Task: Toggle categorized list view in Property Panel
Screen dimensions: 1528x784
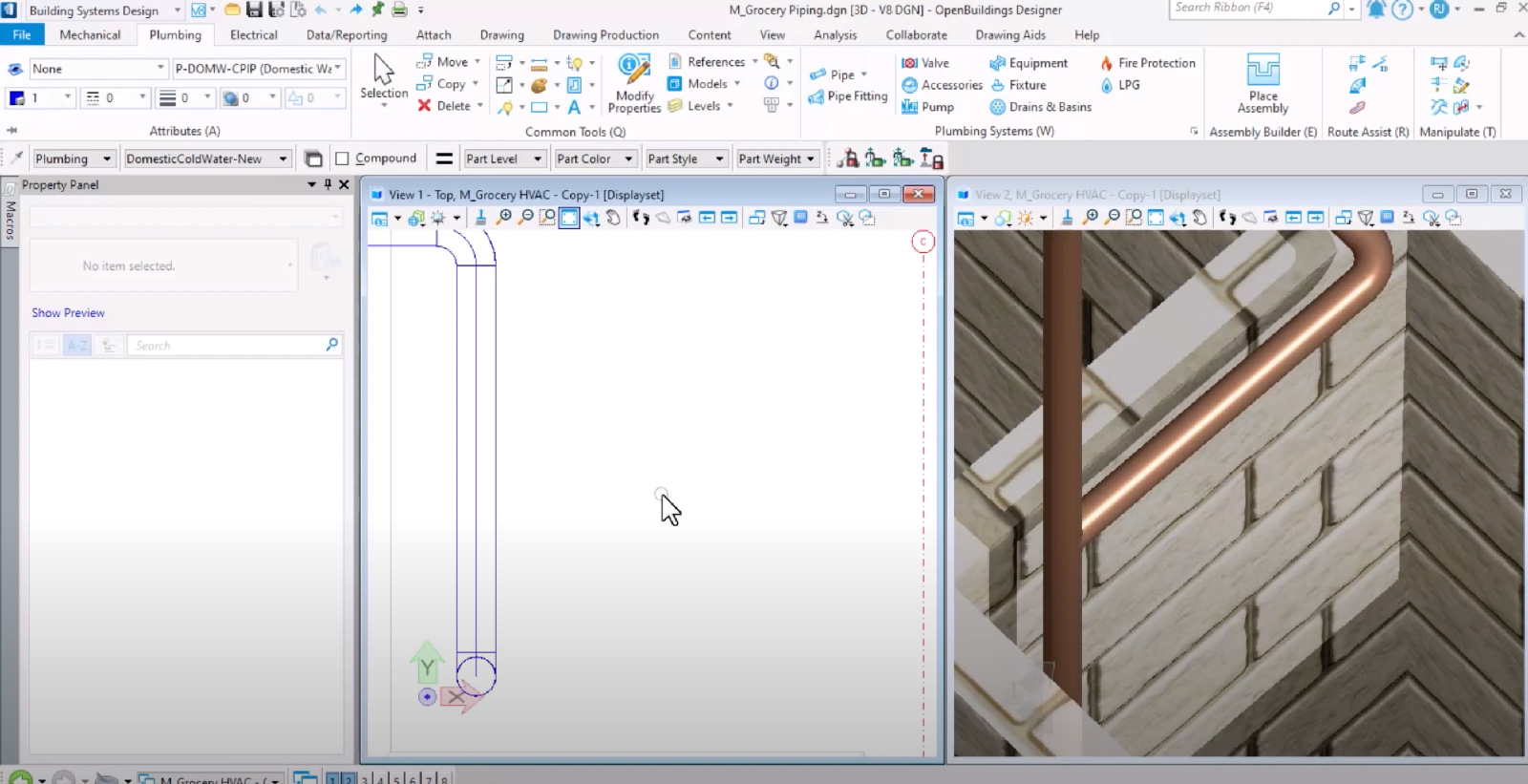Action: click(45, 346)
